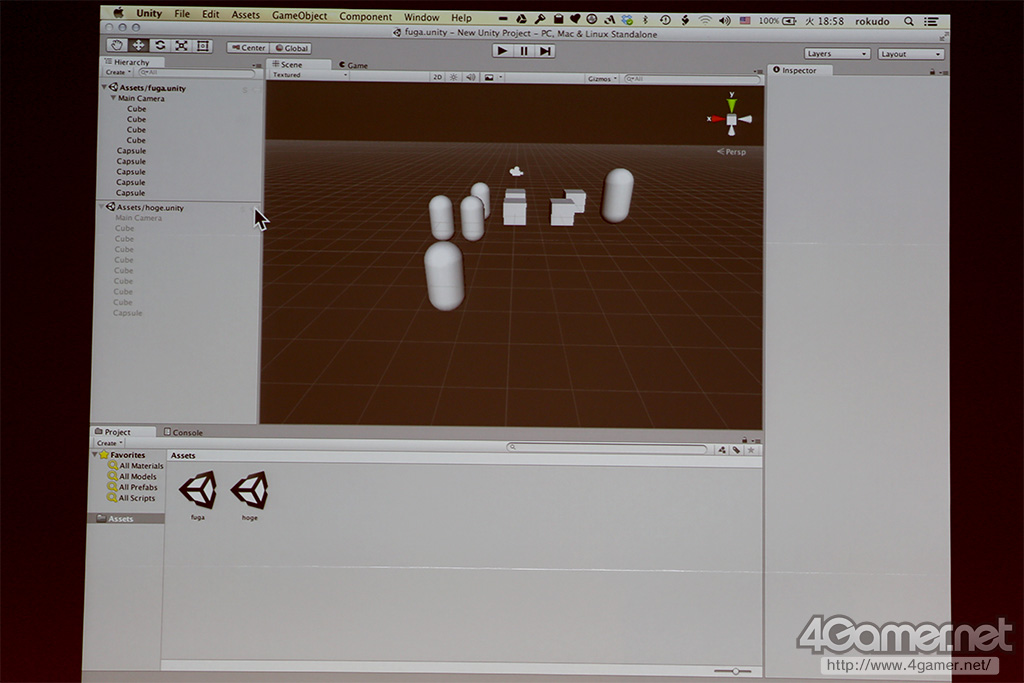The image size is (1024, 683).
Task: Toggle 2D scene view mode
Action: coord(438,77)
